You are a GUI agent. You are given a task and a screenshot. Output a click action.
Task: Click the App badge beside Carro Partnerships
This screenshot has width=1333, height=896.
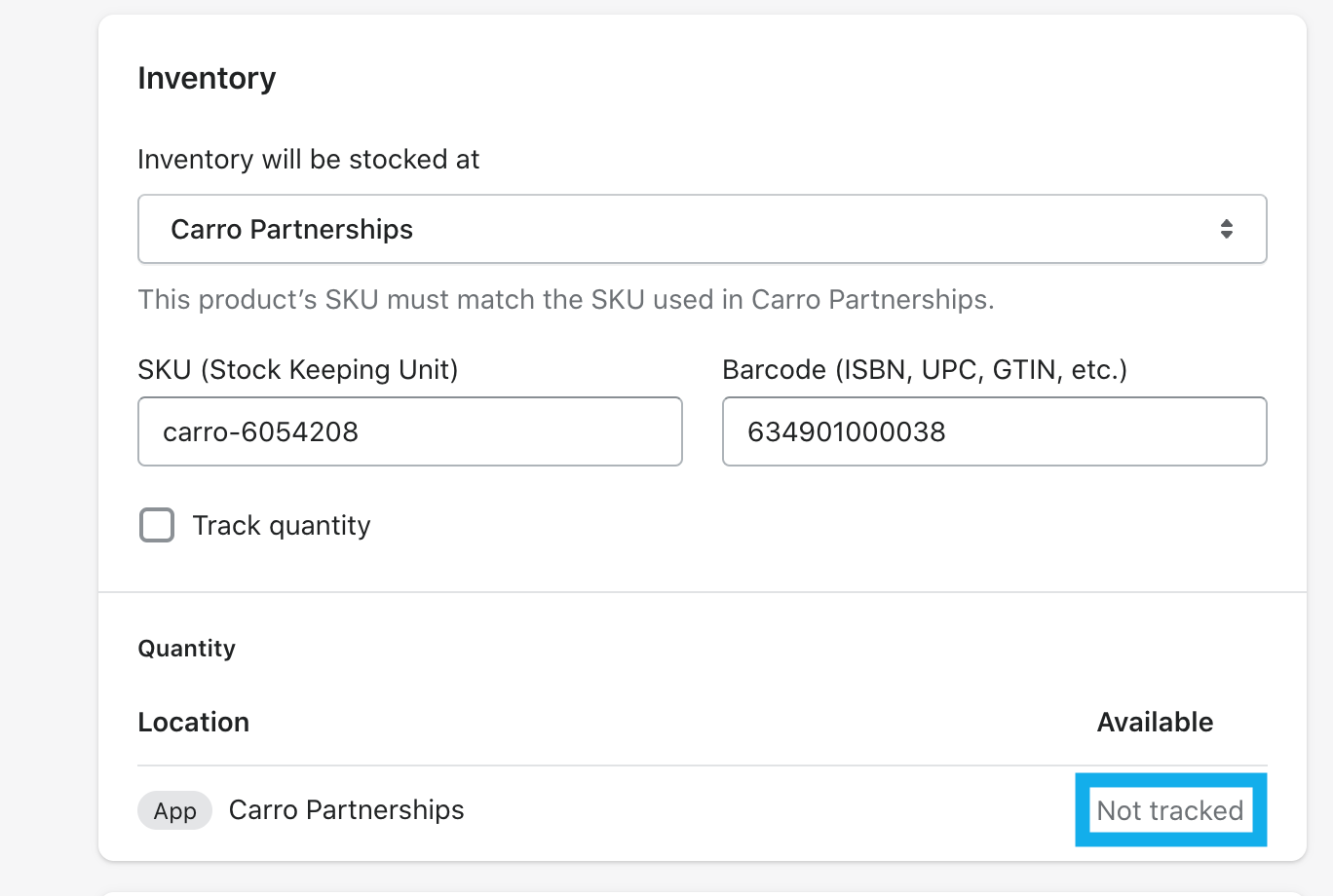pyautogui.click(x=175, y=810)
